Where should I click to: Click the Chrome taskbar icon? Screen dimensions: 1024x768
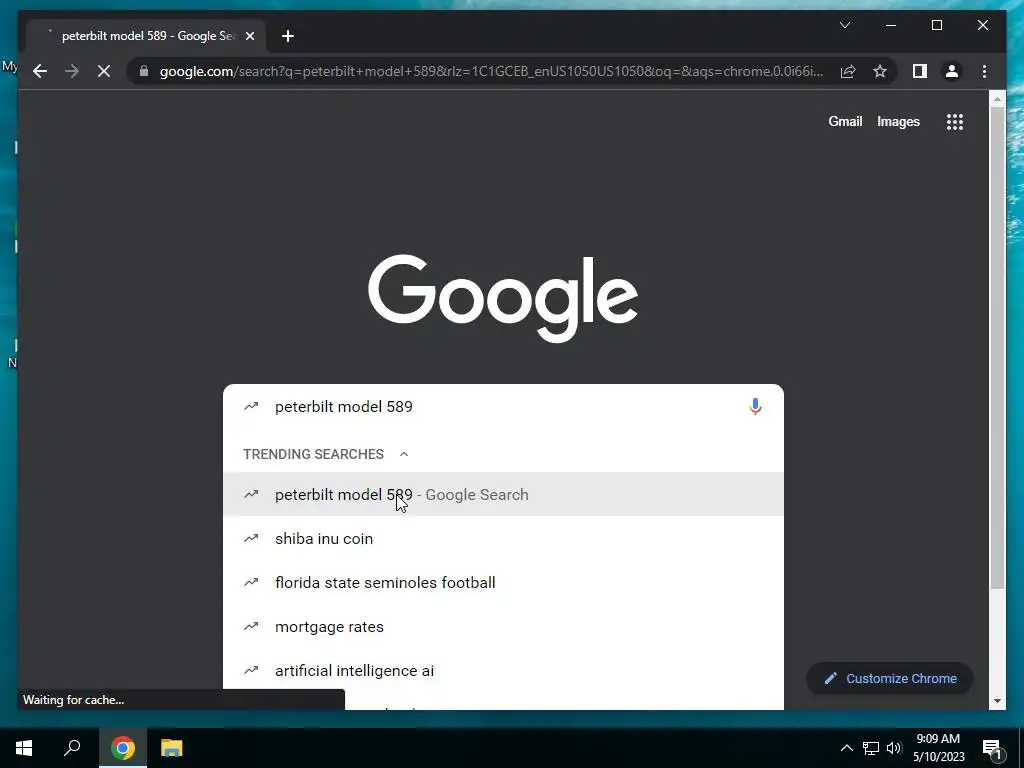[x=123, y=748]
